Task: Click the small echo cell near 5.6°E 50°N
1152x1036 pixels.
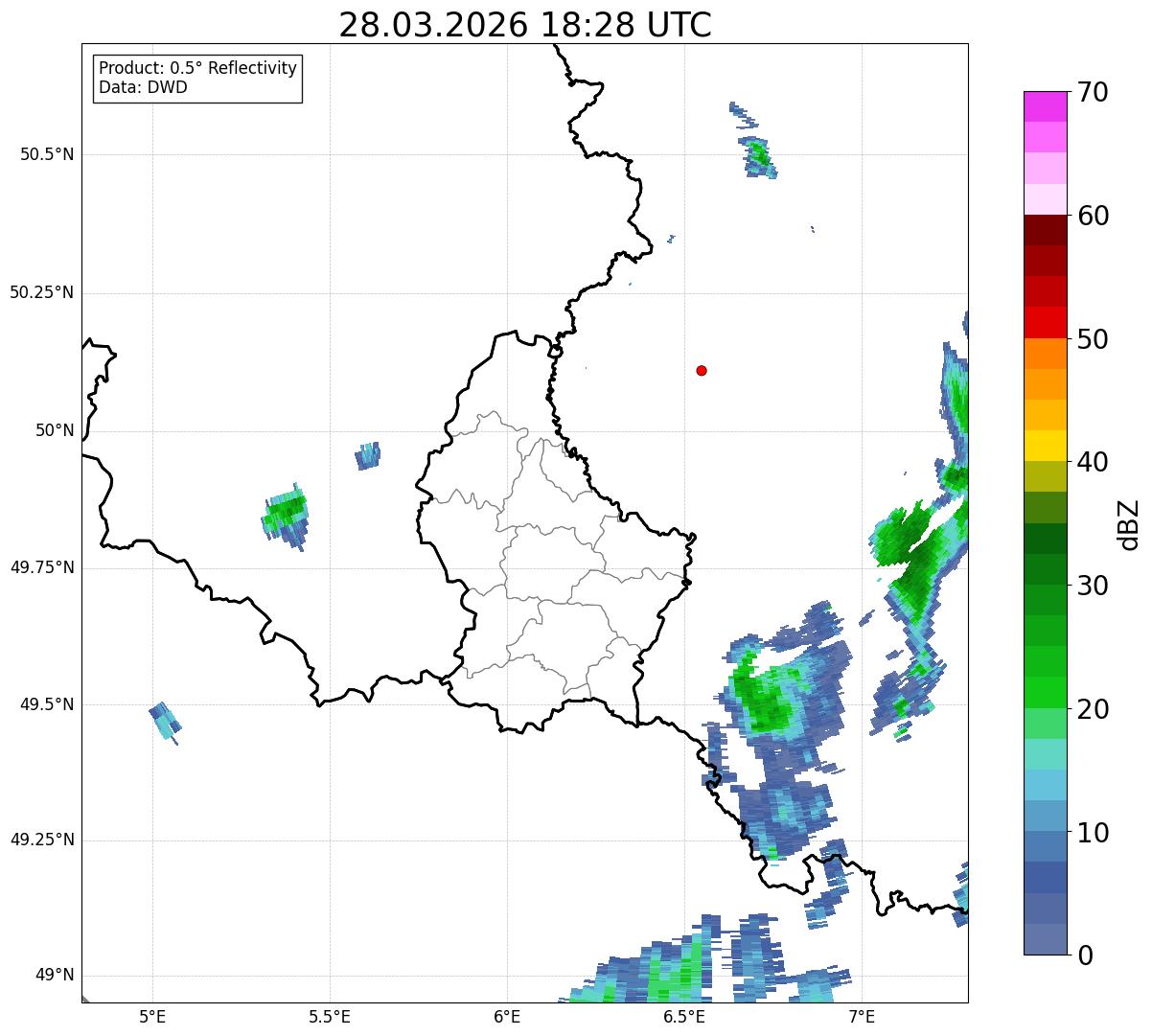Action: coord(368,455)
